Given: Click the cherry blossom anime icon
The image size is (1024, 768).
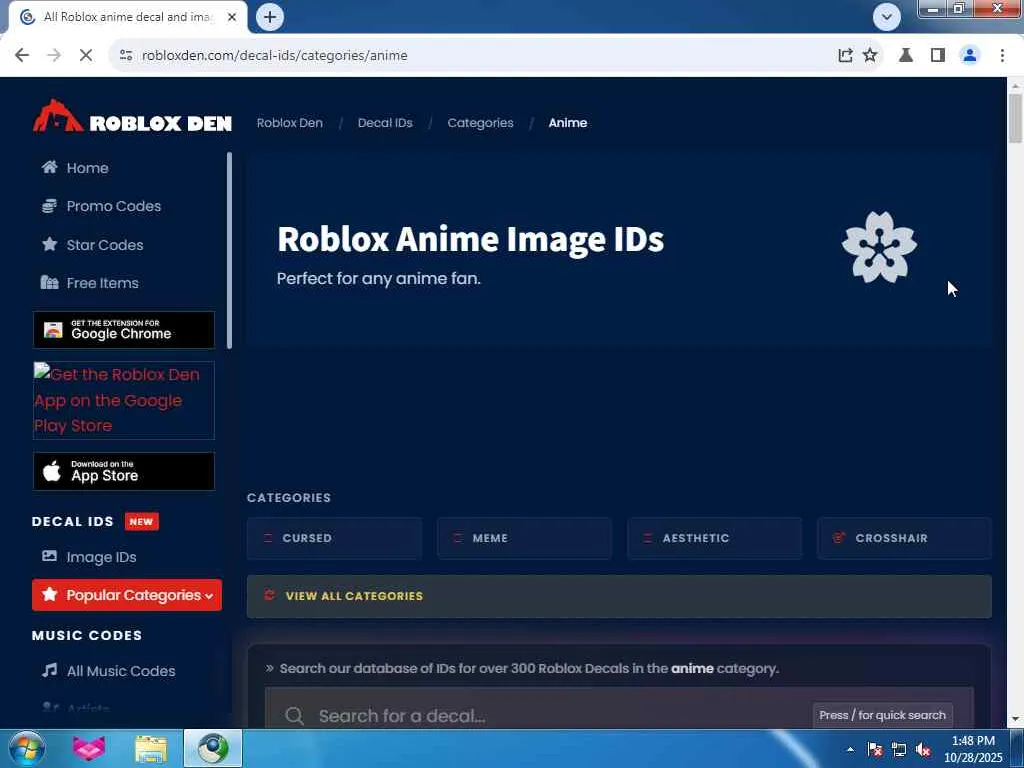Looking at the screenshot, I should 879,248.
